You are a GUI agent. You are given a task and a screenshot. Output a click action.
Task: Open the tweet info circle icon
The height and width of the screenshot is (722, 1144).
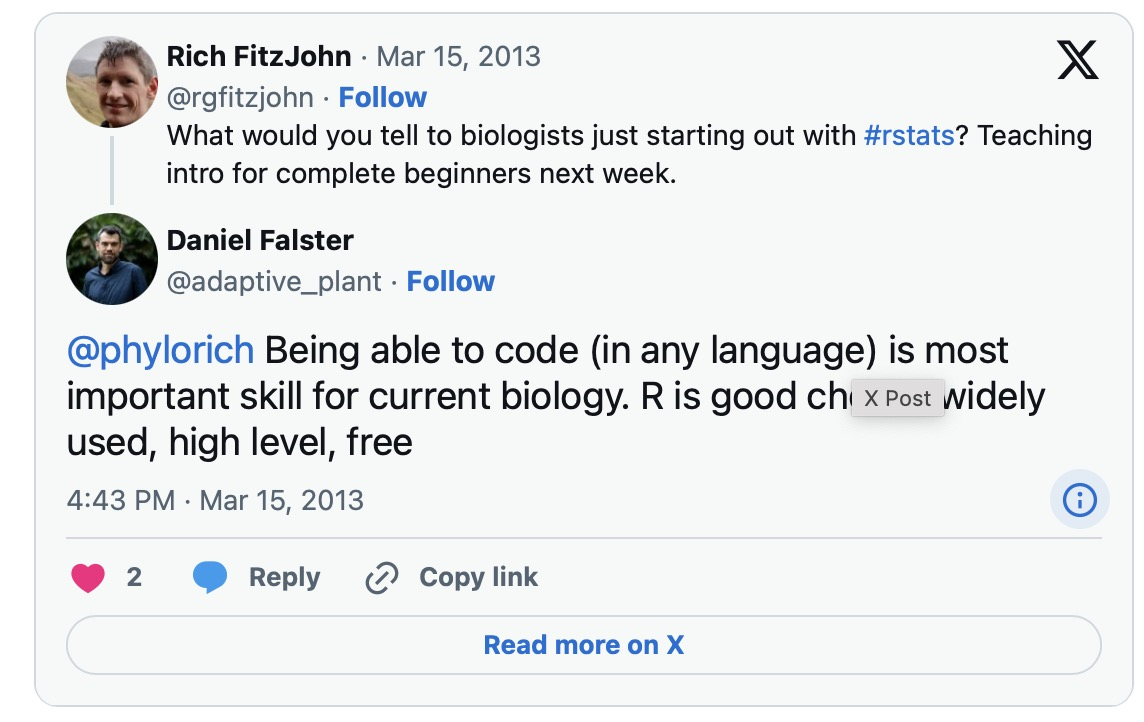click(1079, 500)
